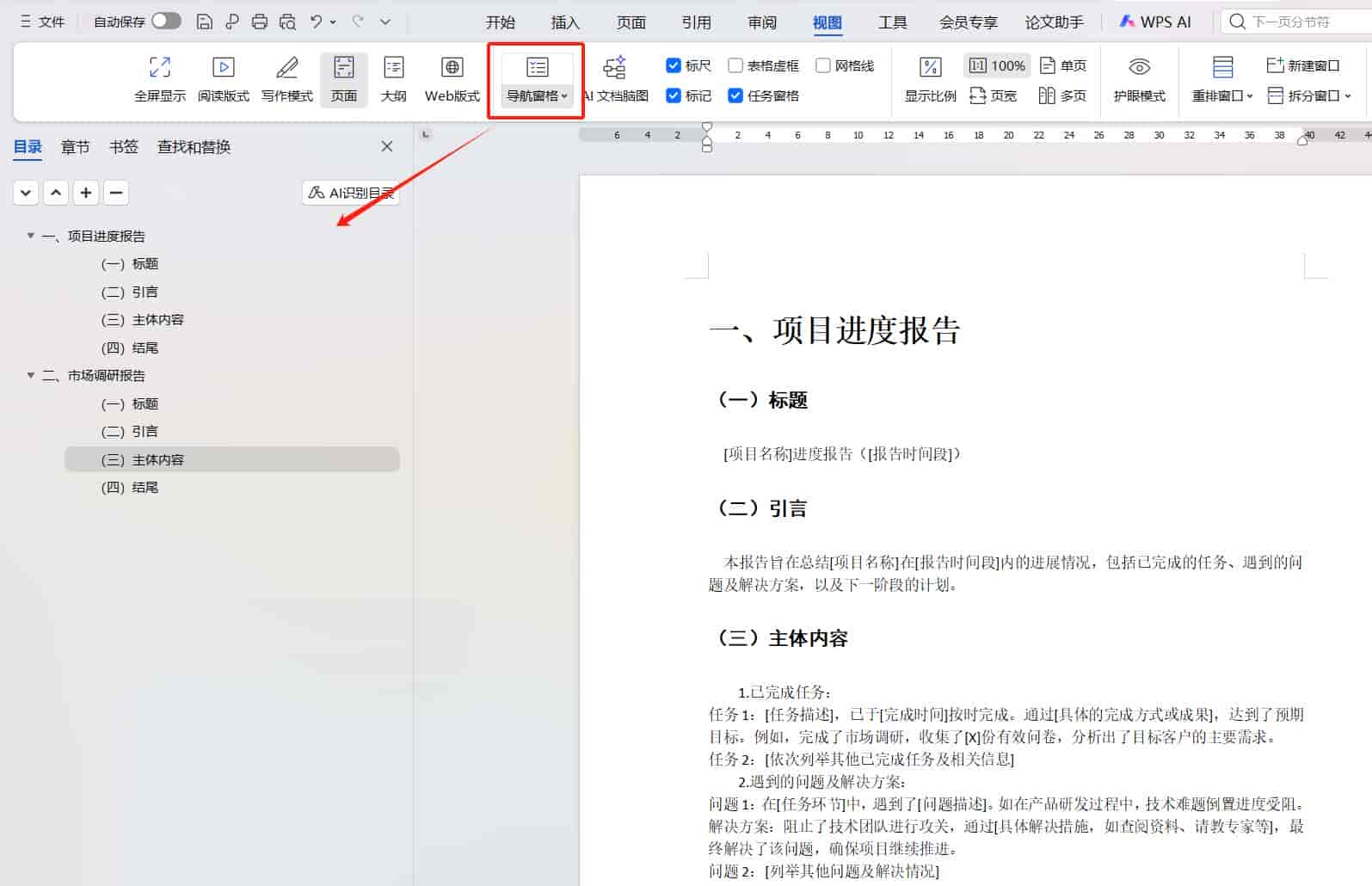The height and width of the screenshot is (886, 1372).
Task: Toggle 护眼模式 eye protection mode
Action: tap(1140, 79)
